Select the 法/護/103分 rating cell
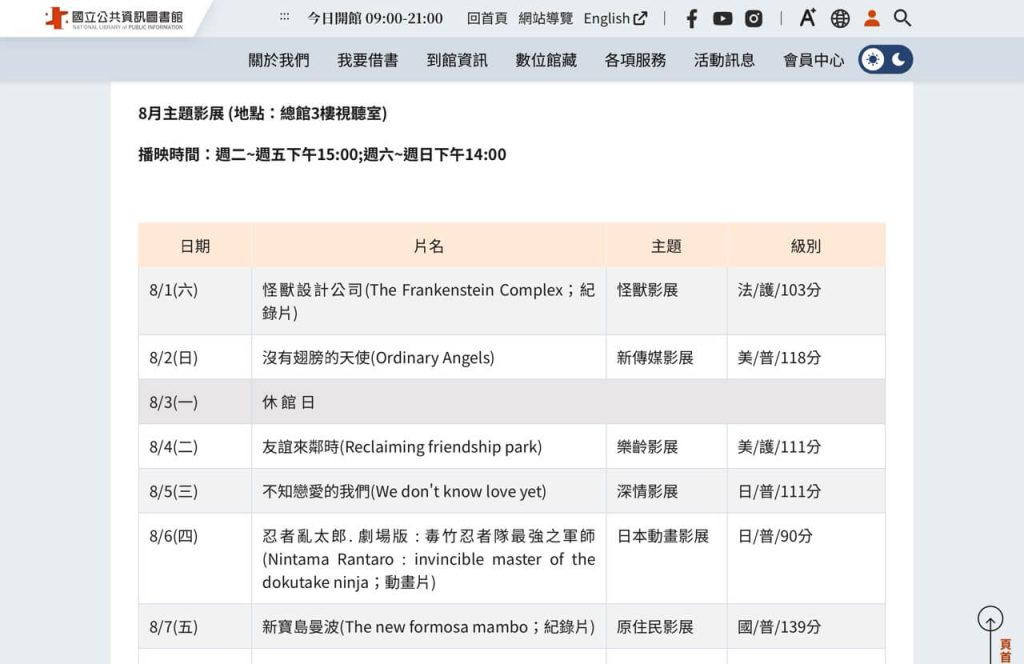Viewport: 1024px width, 664px height. point(806,301)
